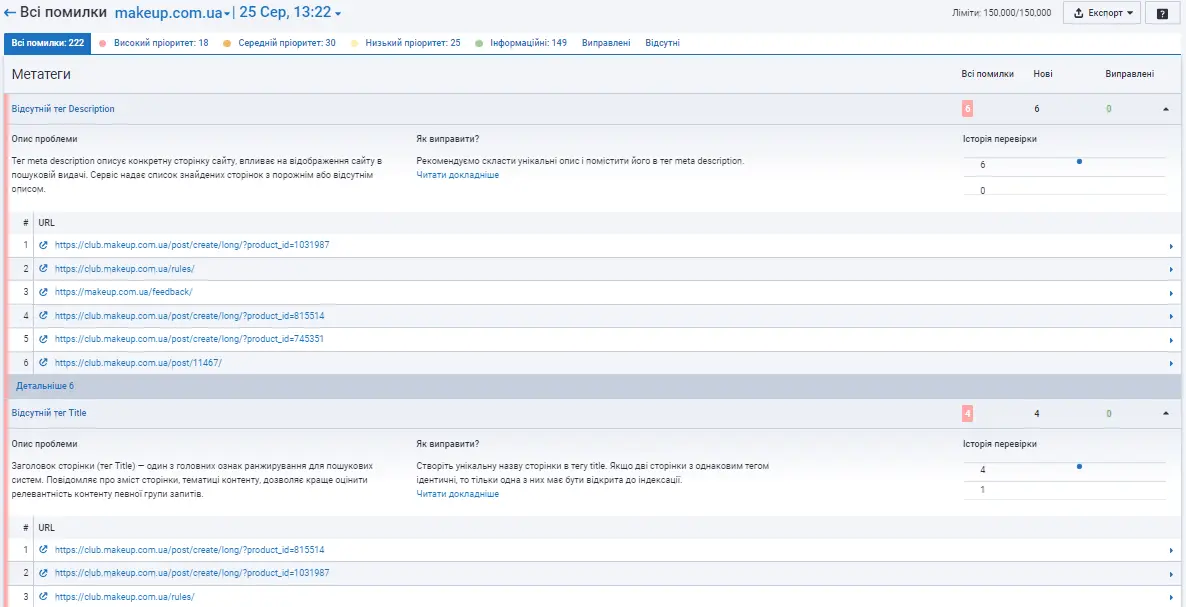Image resolution: width=1186 pixels, height=607 pixels.
Task: Expand row arrow for product_id=1031987 in Title list
Action: click(x=1171, y=574)
